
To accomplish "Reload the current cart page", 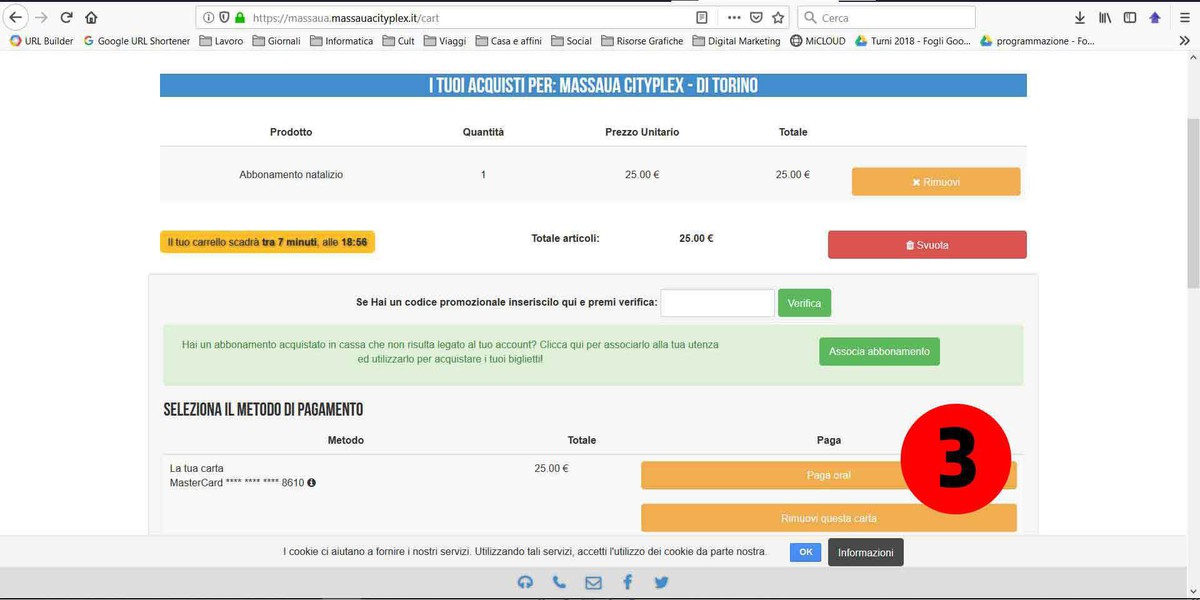I will pos(67,17).
